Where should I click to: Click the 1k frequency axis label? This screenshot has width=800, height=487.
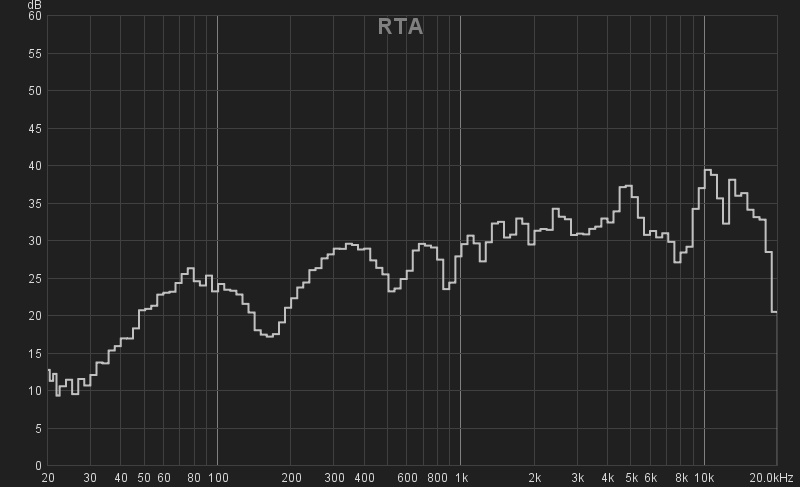pyautogui.click(x=461, y=478)
